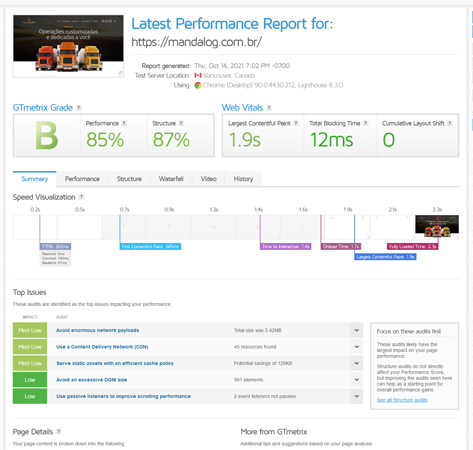Click Low badge on excessive DOM row
Image resolution: width=473 pixels, height=450 pixels.
[30, 380]
